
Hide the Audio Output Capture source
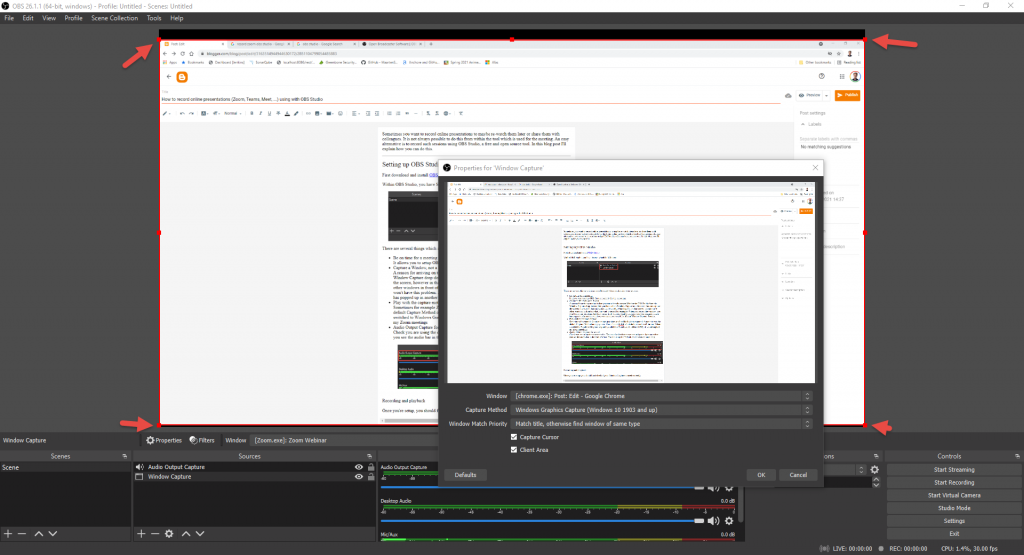pos(359,467)
